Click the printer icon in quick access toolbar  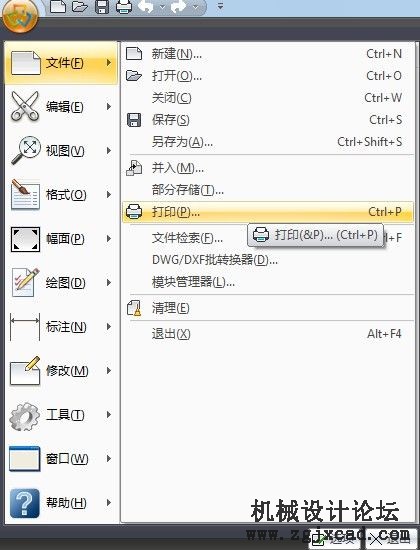(x=124, y=6)
